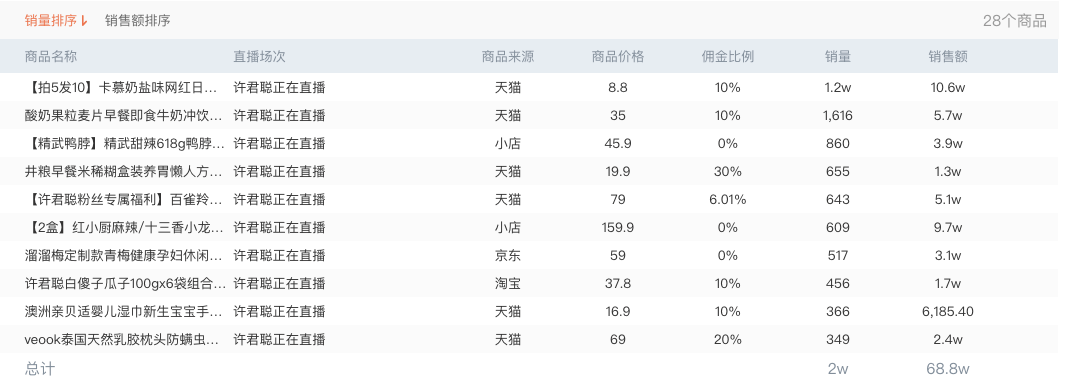Open the 卡慕奶盐味网红日 product link
Viewport: 1079px width, 387px height.
(x=125, y=87)
